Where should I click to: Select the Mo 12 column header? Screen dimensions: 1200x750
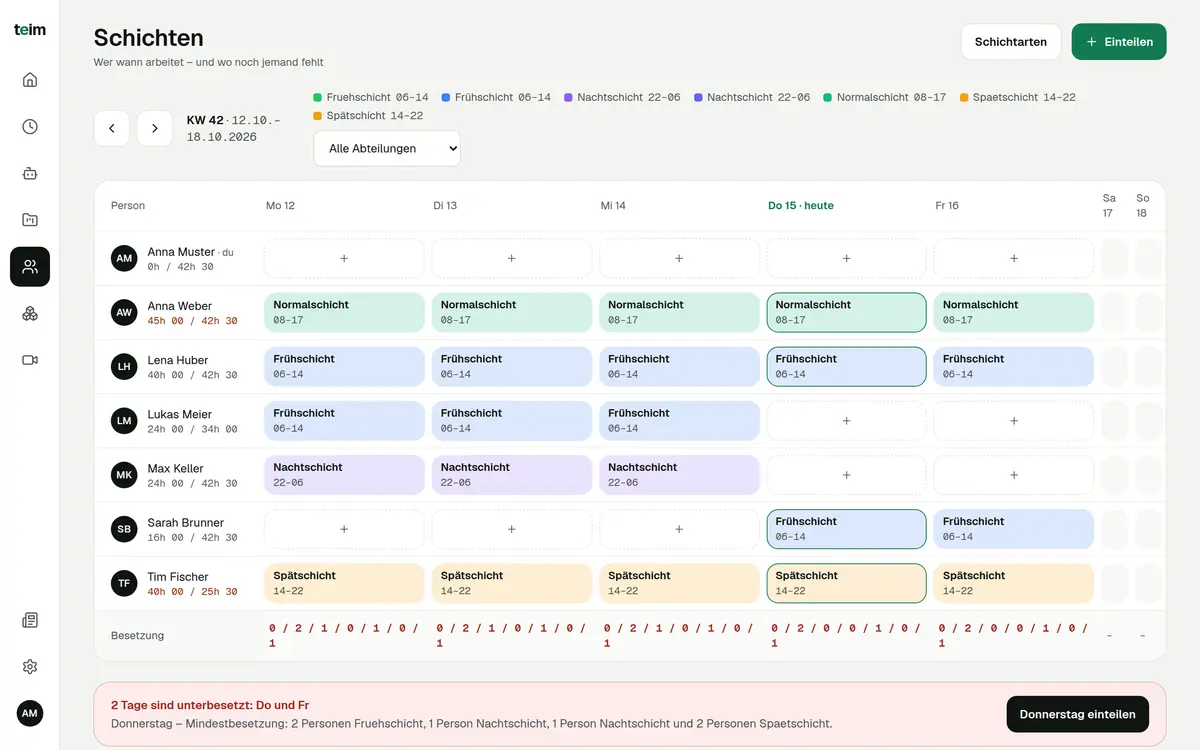(280, 206)
